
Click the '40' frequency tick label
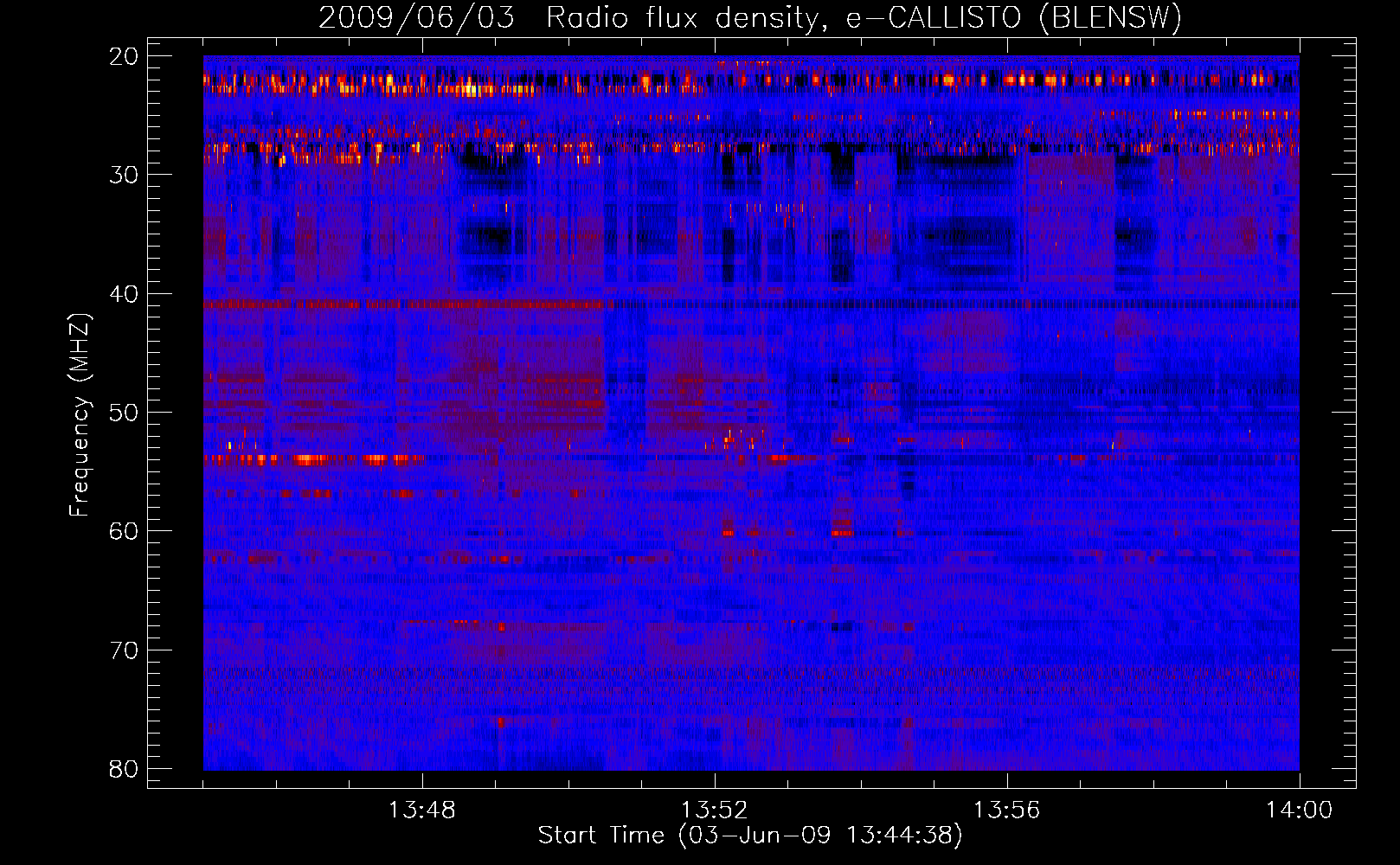tap(124, 294)
